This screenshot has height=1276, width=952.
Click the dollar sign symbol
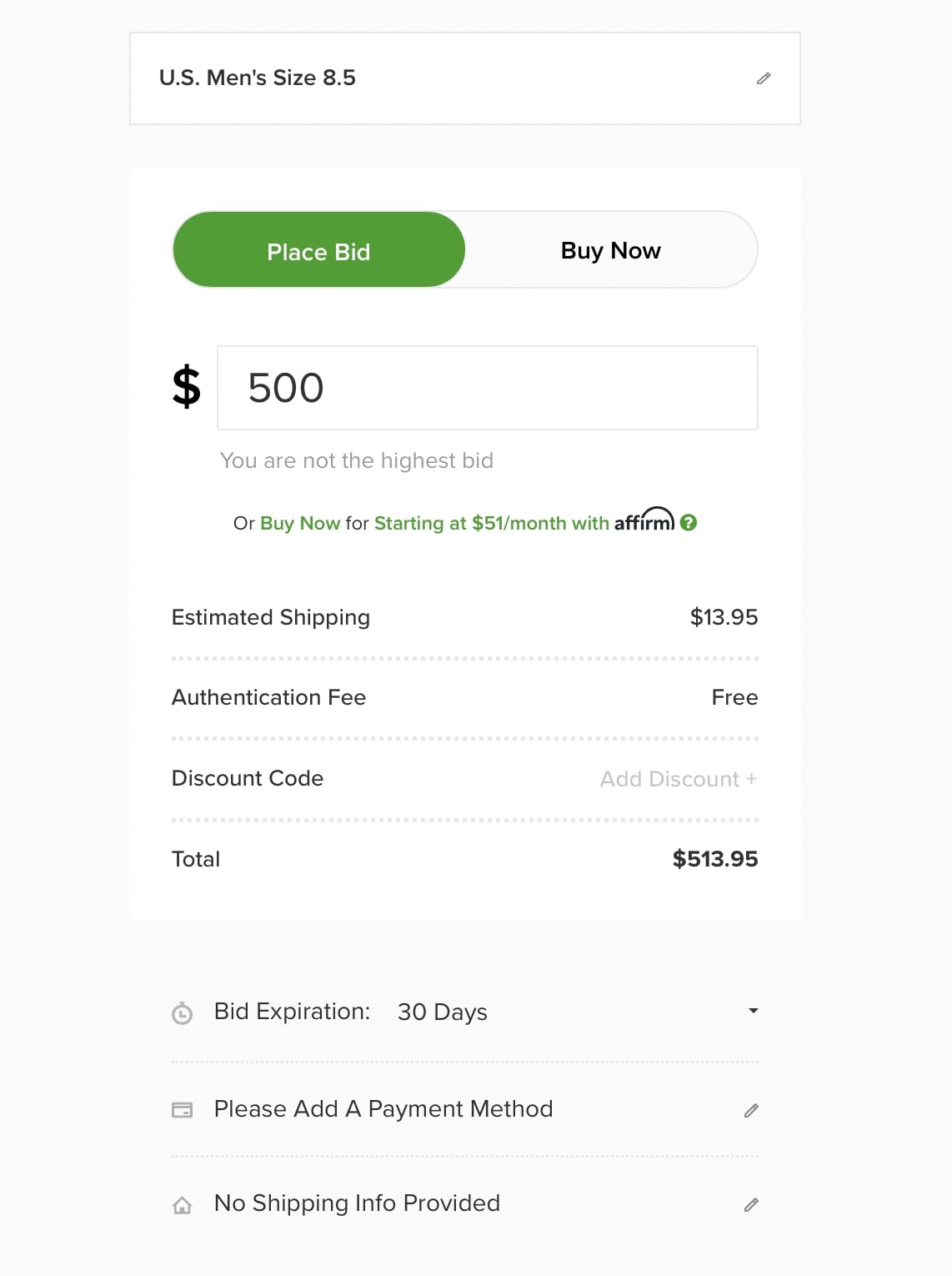187,387
